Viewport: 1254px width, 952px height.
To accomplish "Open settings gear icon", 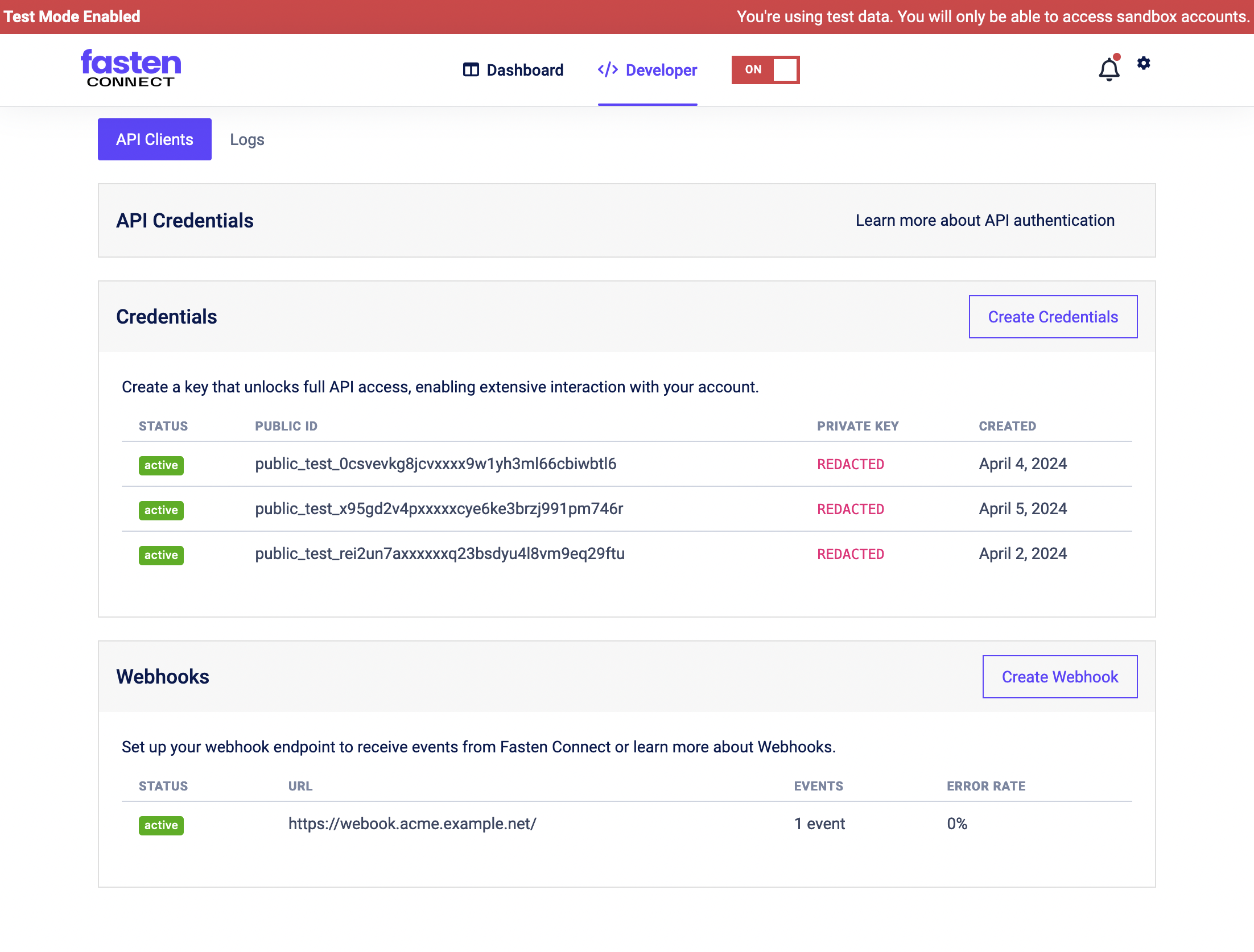I will [x=1144, y=63].
